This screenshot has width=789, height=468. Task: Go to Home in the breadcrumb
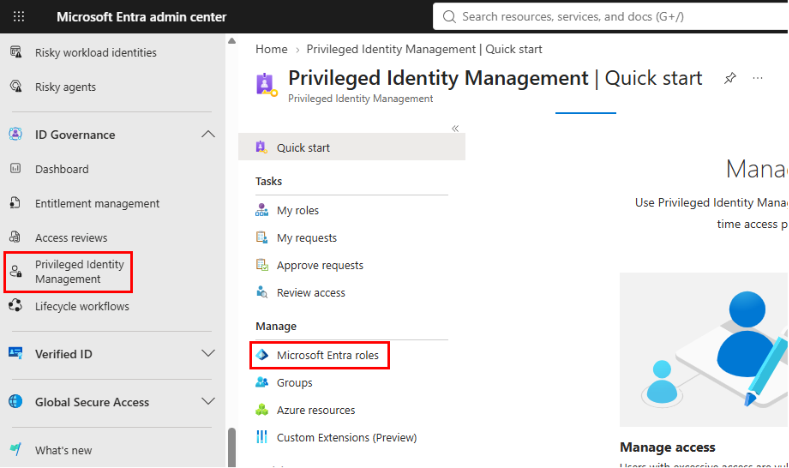point(271,49)
